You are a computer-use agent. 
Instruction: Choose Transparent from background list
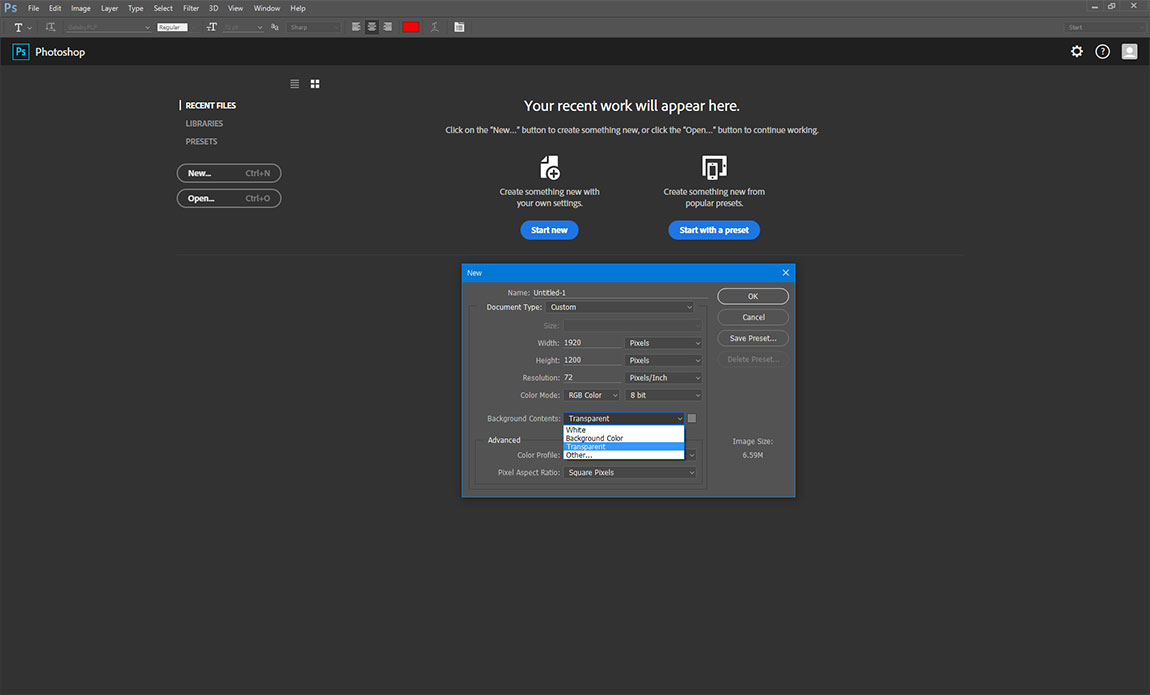(x=623, y=446)
